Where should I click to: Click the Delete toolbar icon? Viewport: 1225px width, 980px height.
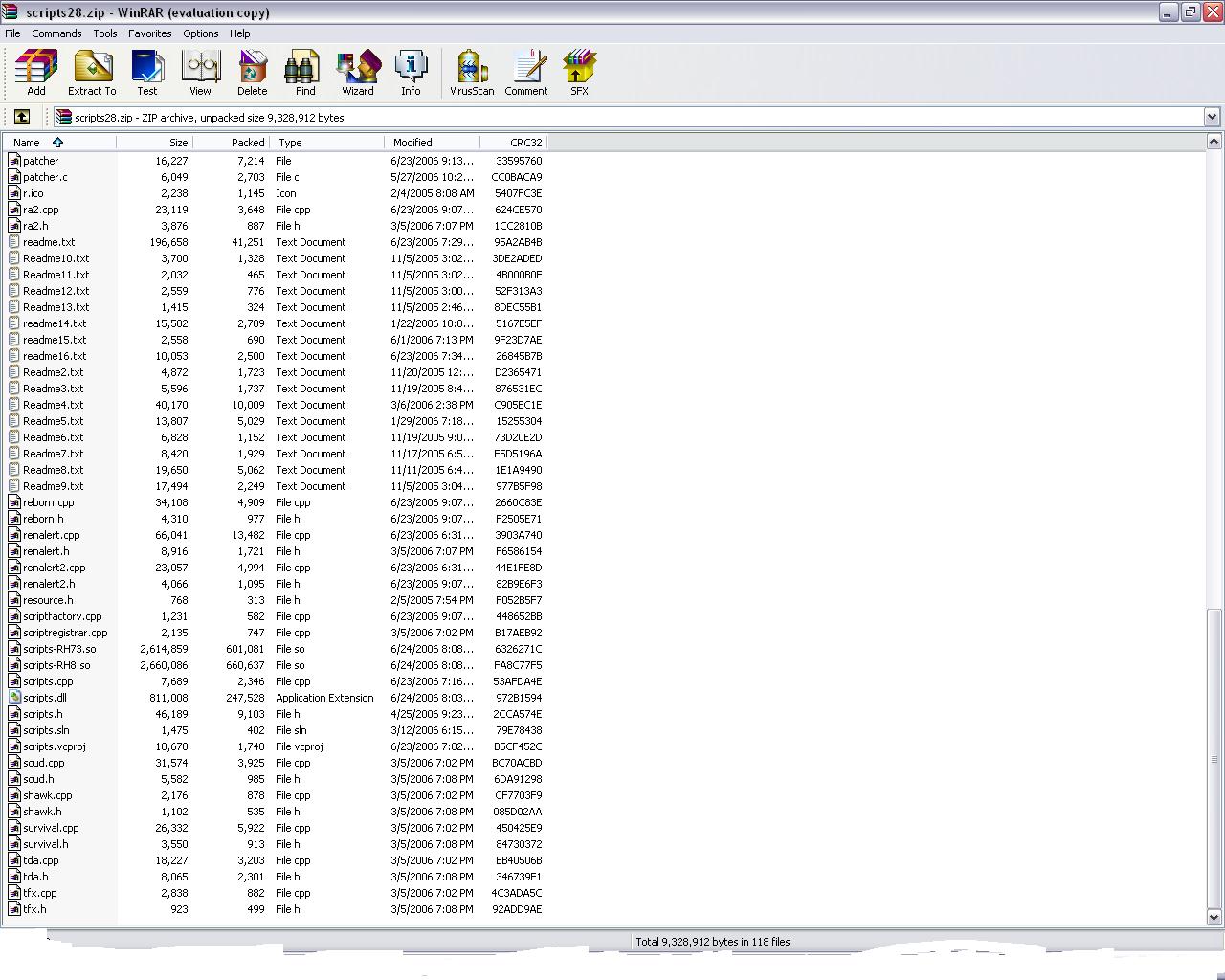tap(252, 73)
